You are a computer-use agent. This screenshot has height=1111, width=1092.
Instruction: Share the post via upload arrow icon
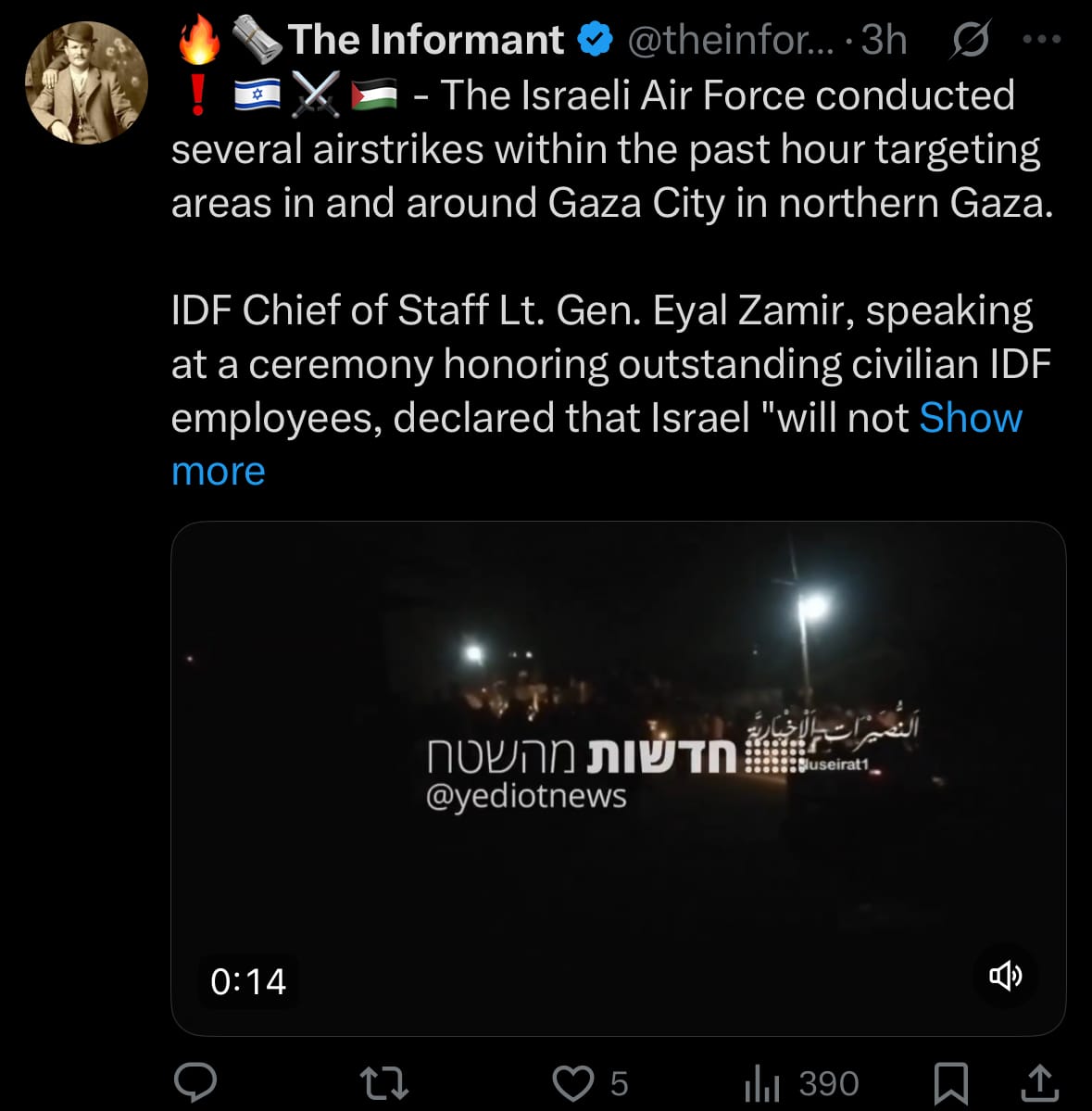click(1039, 1082)
